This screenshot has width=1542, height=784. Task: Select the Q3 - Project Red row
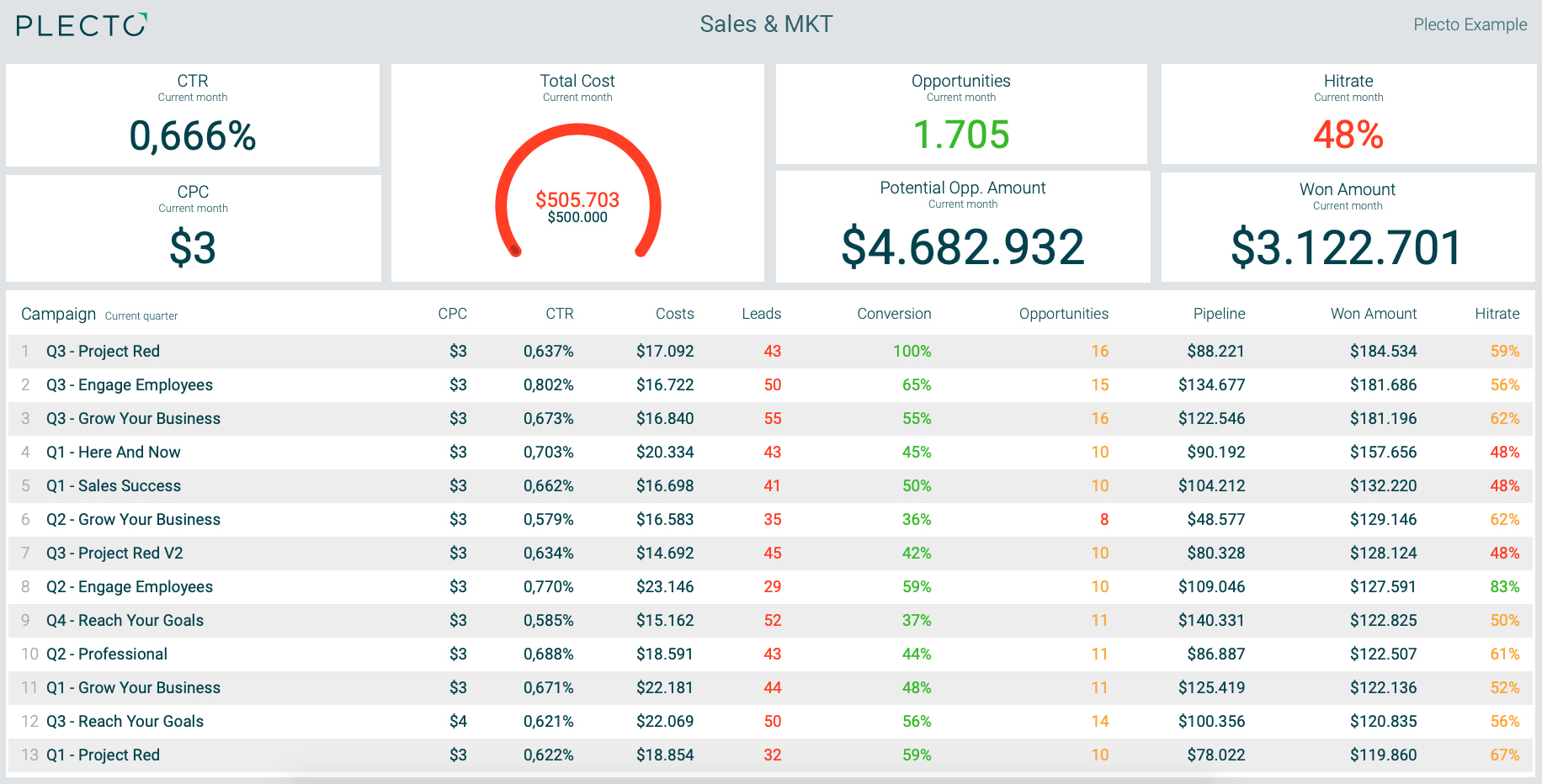coord(770,352)
